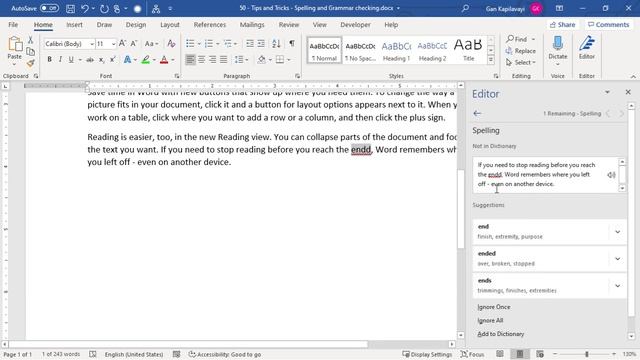Toggle Subscript formatting
The image size is (640, 360).
point(101,60)
